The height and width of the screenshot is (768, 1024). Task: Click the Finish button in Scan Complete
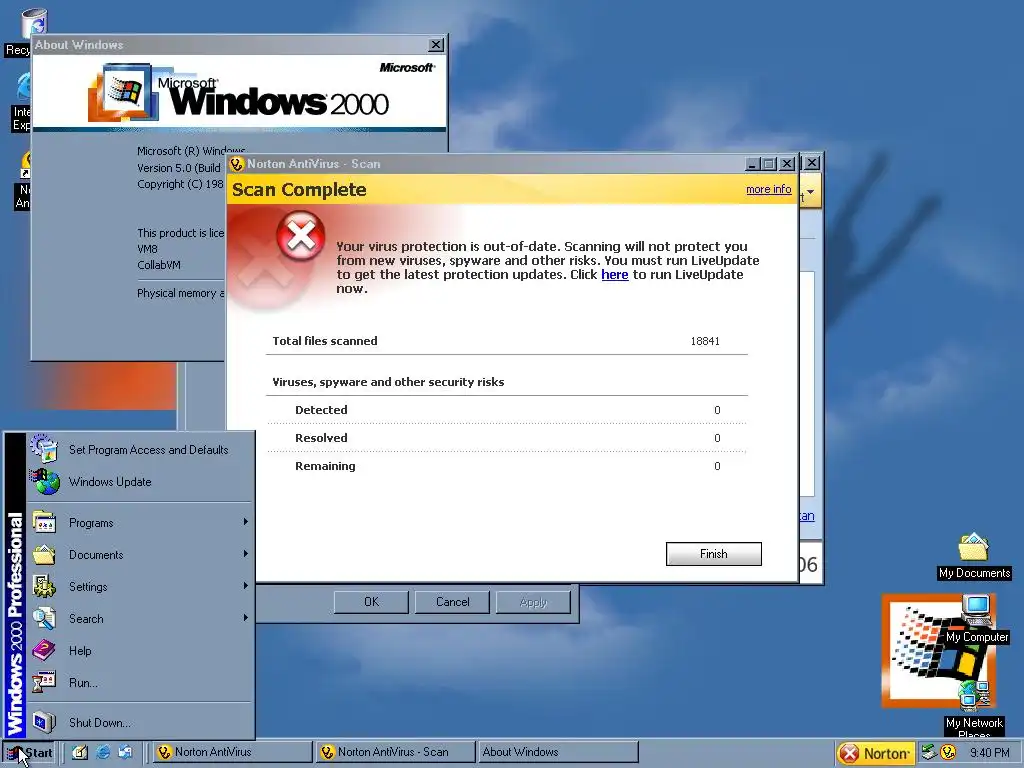click(x=713, y=554)
